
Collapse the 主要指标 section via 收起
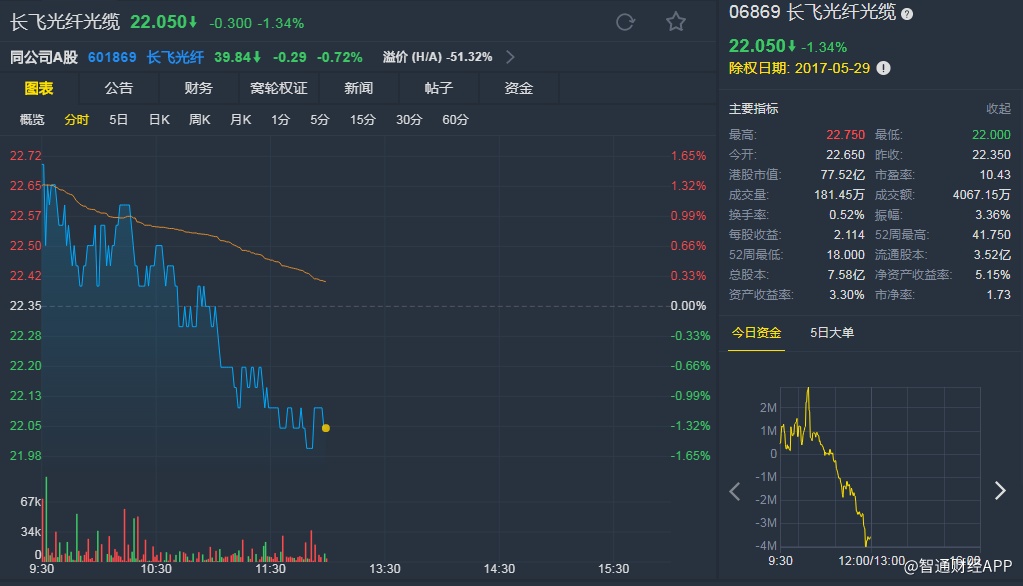[998, 109]
